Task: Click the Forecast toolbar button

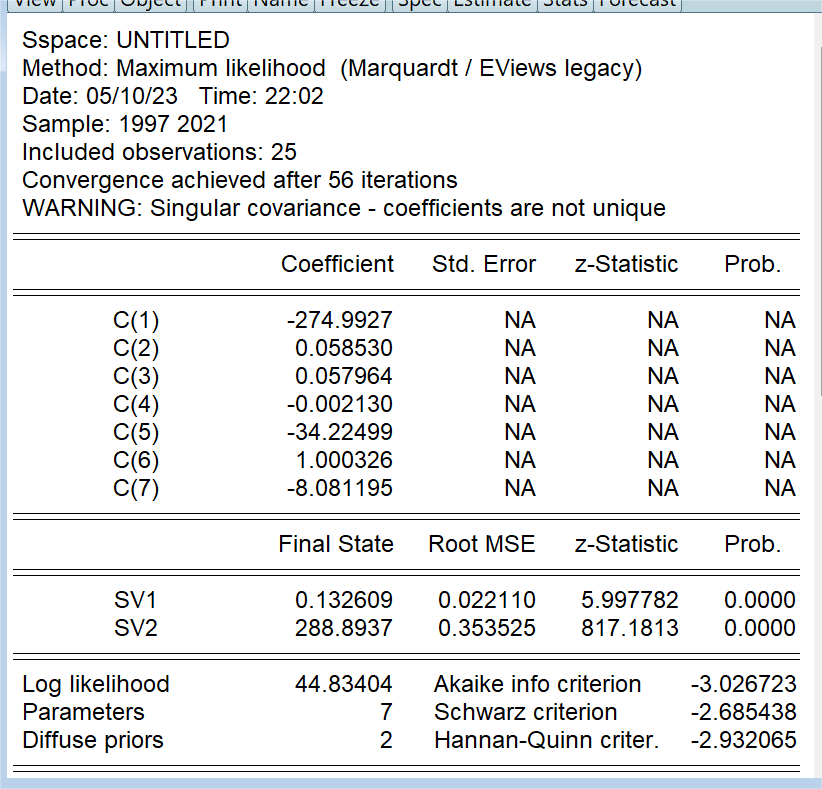Action: (638, 3)
